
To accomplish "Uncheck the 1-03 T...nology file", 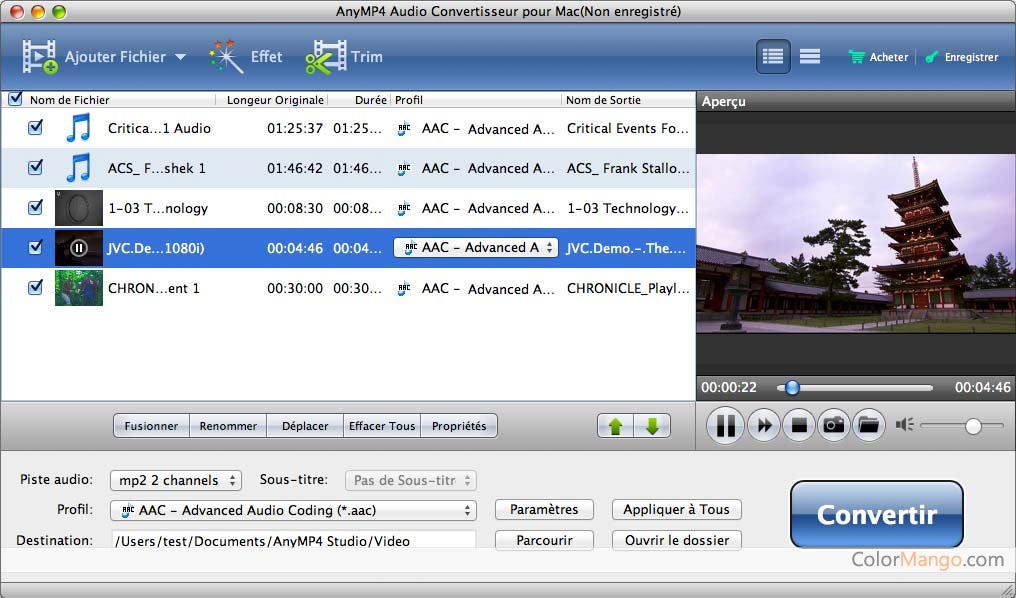I will coord(36,207).
